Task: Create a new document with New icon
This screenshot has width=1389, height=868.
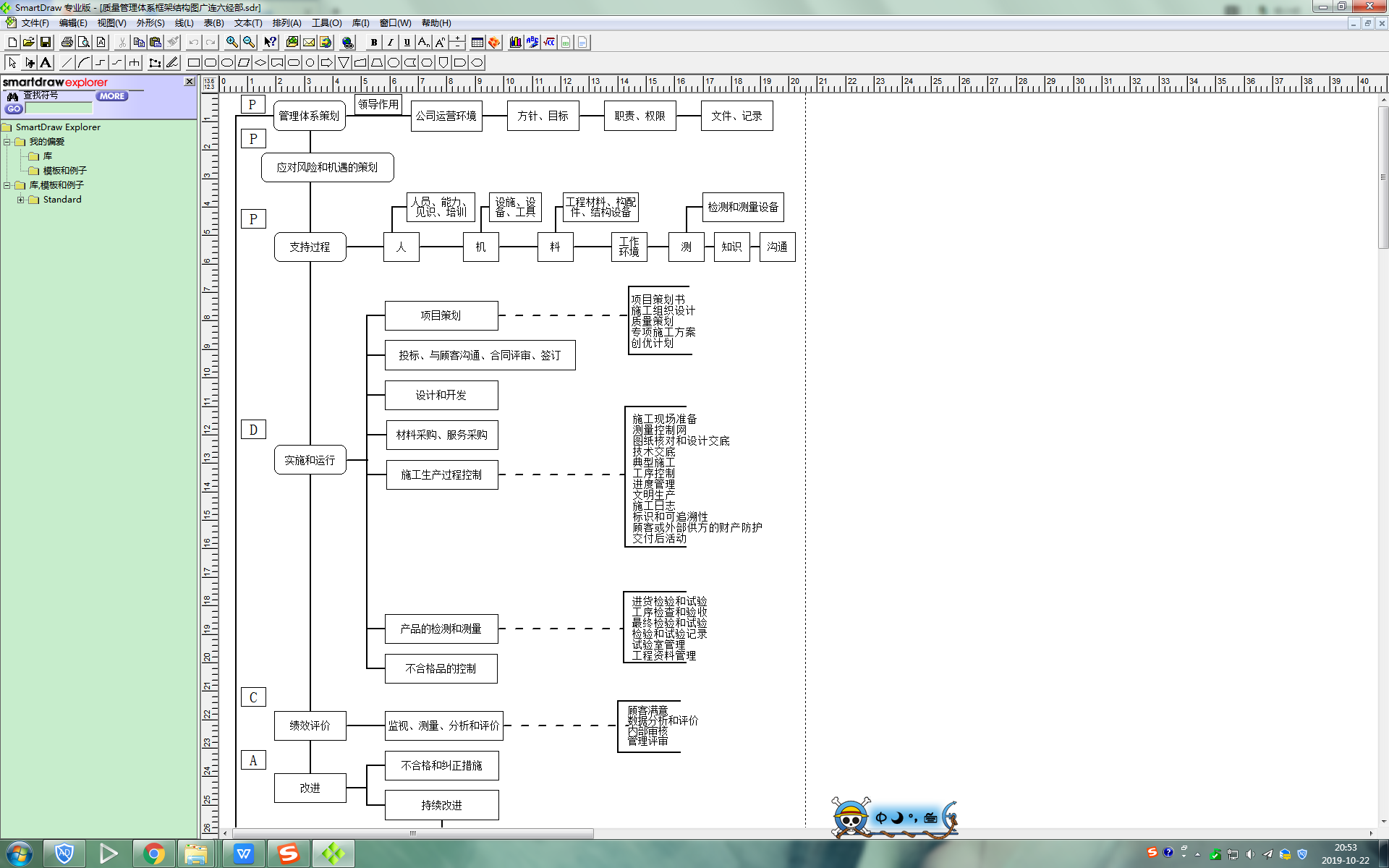Action: pos(12,43)
